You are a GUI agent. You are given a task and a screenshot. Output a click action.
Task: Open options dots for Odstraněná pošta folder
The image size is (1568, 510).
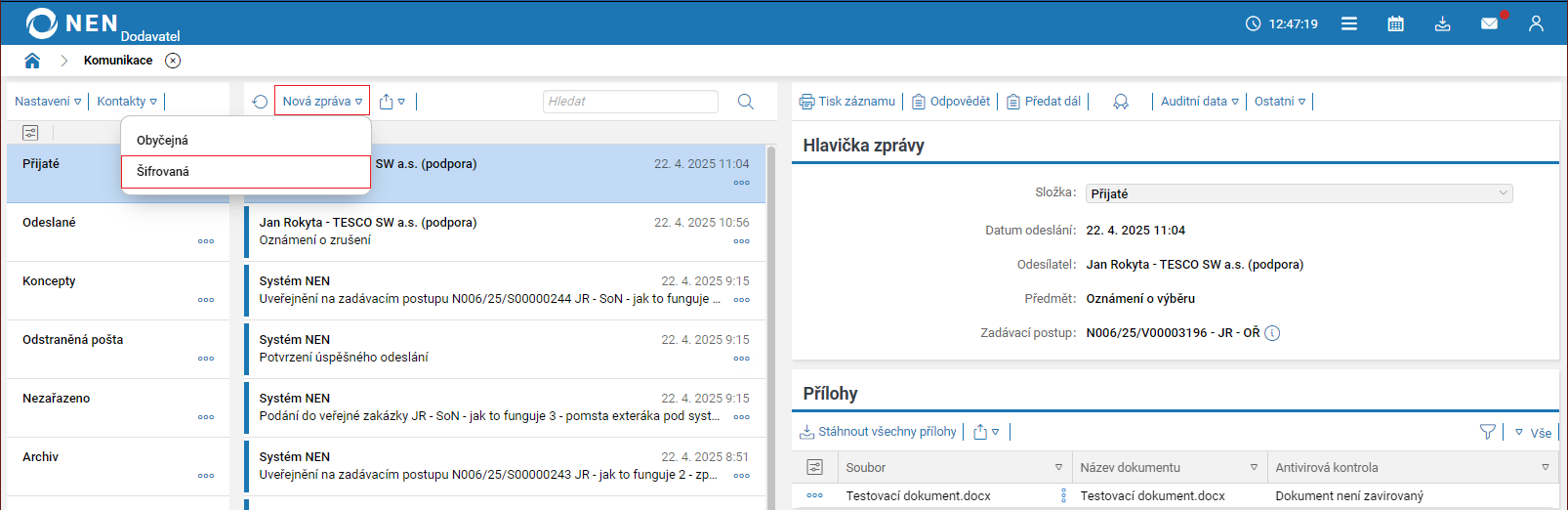(x=206, y=359)
